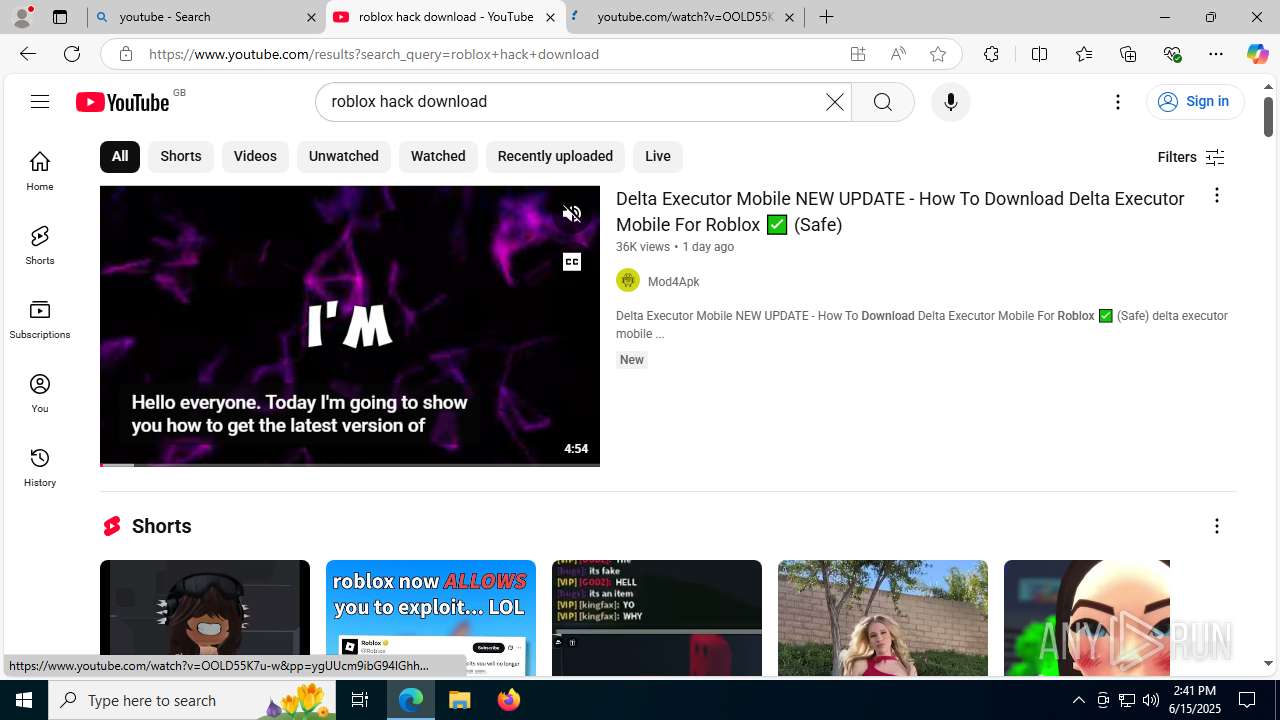Open browser extensions icon
This screenshot has height=720, width=1280.
(x=991, y=54)
